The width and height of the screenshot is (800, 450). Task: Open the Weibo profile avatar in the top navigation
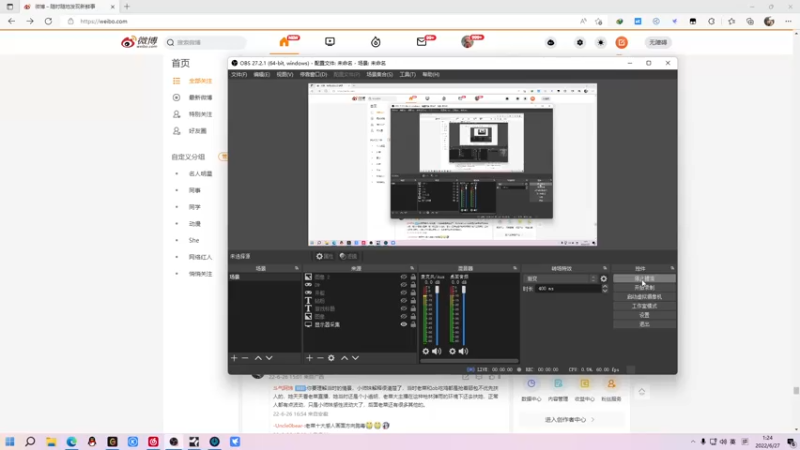[467, 42]
